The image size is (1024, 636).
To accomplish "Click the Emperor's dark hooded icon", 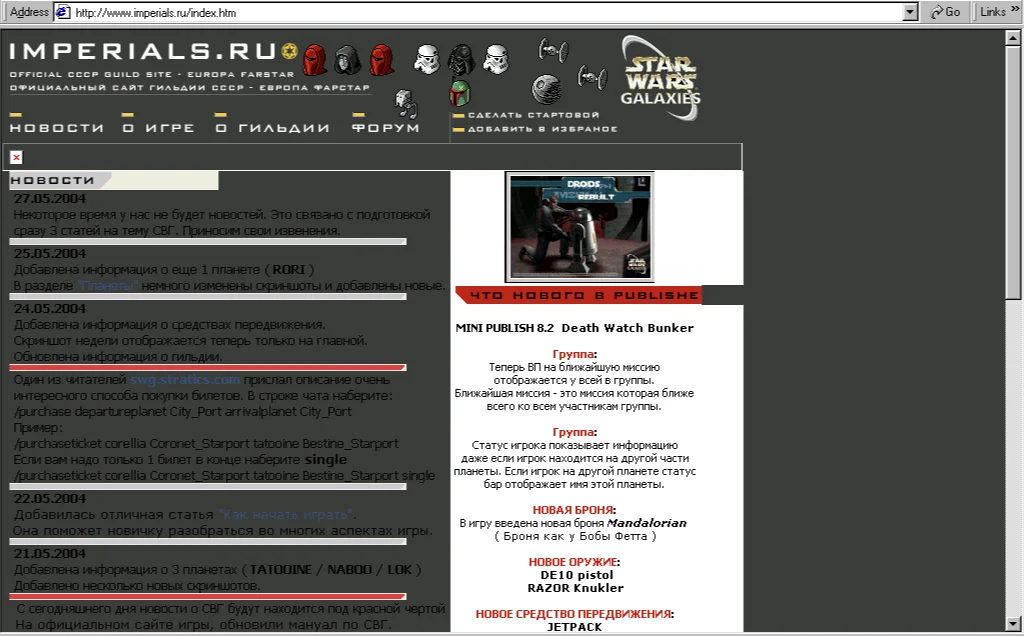I will coord(346,58).
